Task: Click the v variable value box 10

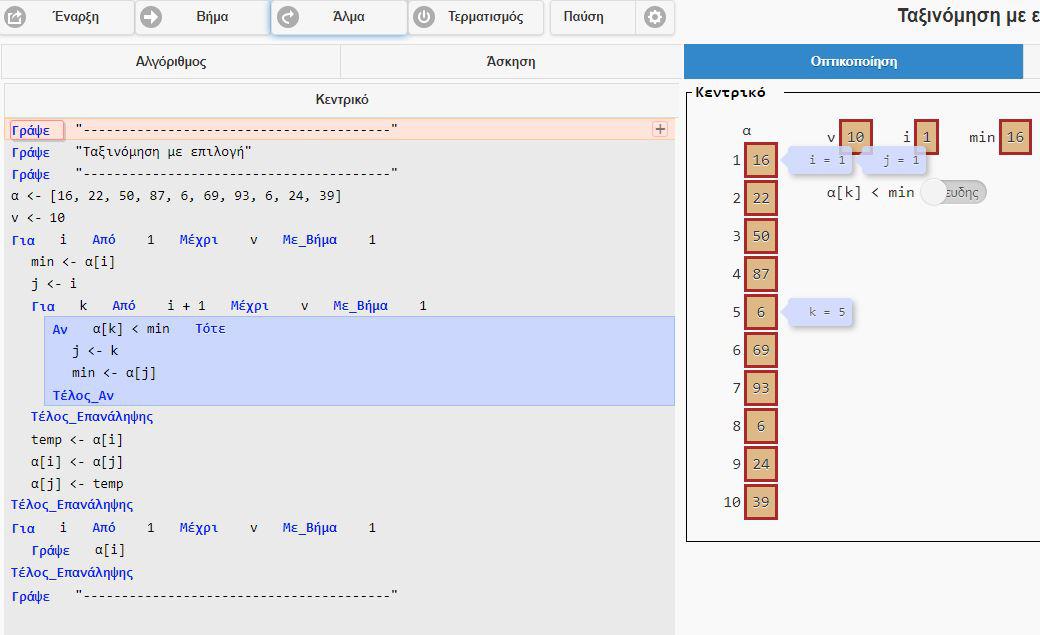Action: click(x=856, y=137)
